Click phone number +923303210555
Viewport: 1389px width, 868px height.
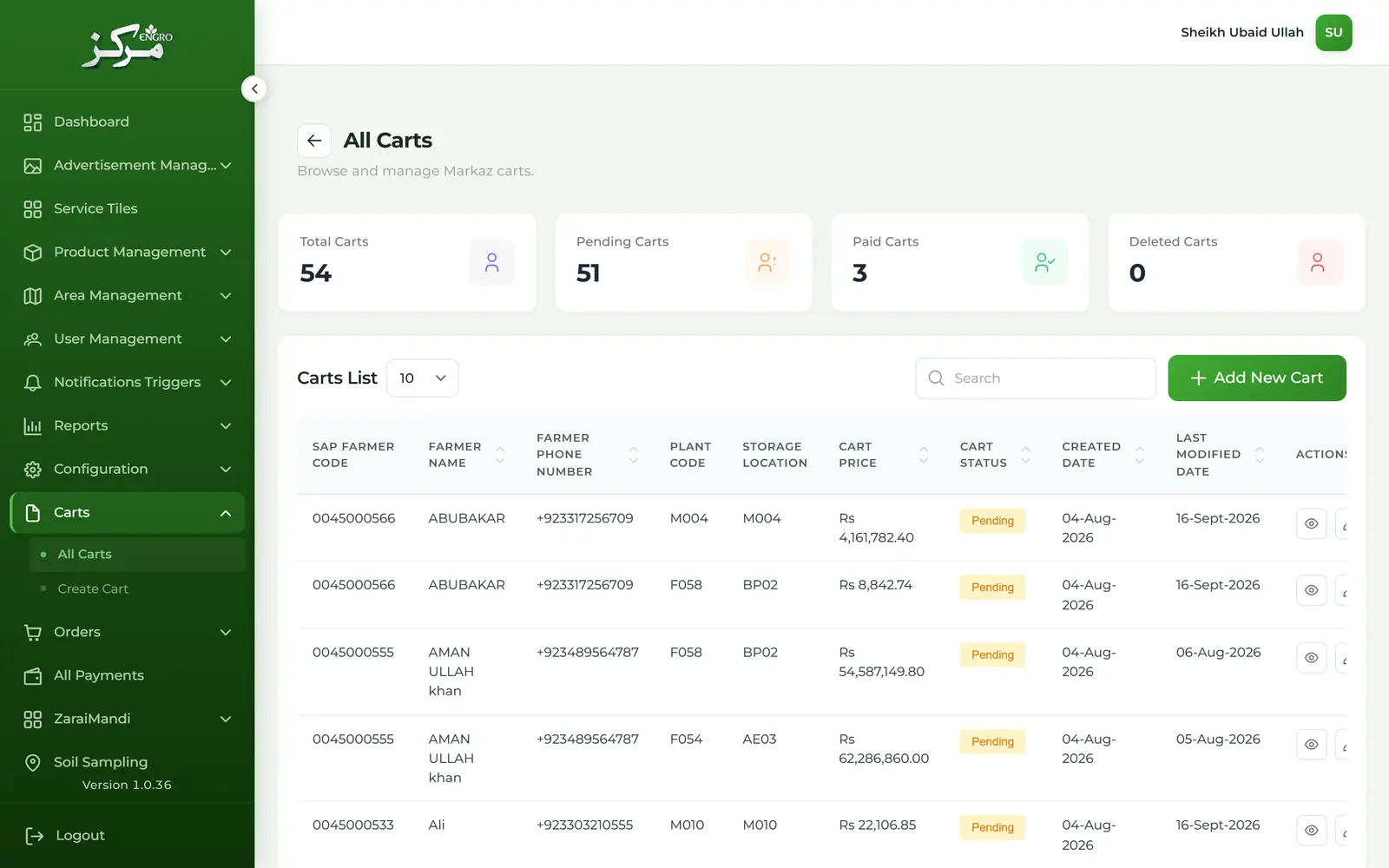point(584,825)
